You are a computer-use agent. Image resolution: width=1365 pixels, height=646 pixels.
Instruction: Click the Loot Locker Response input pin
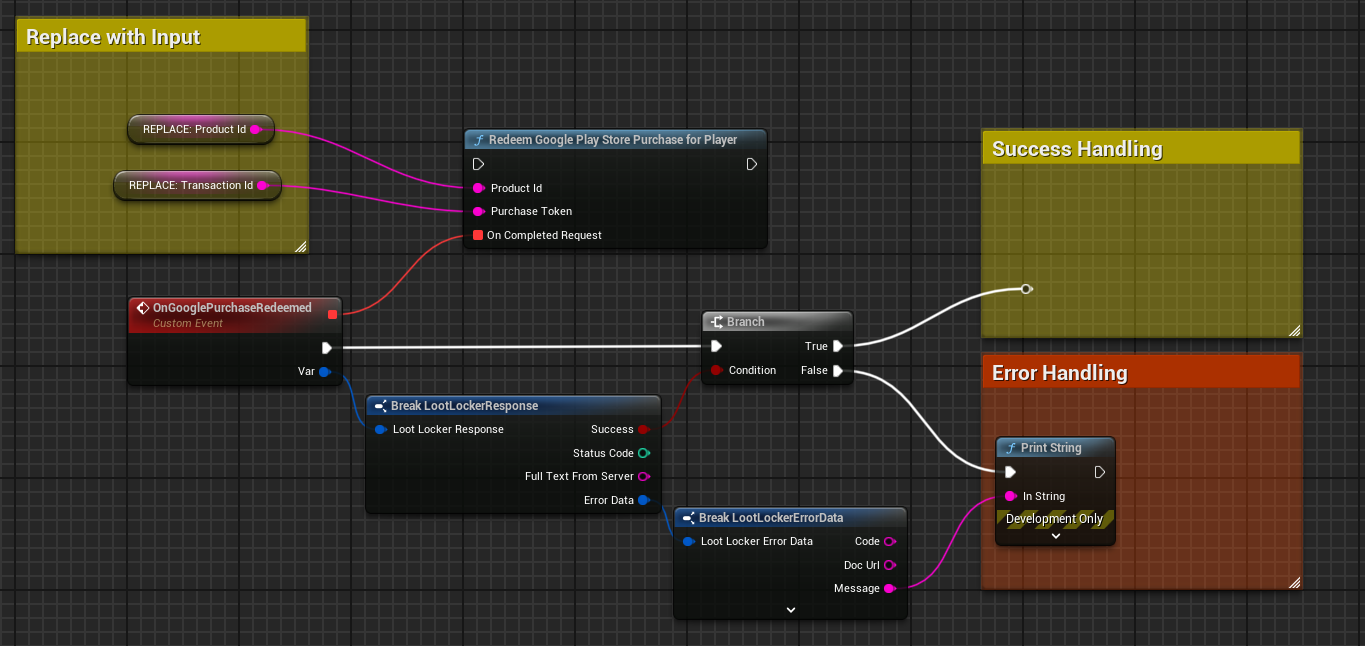(381, 429)
